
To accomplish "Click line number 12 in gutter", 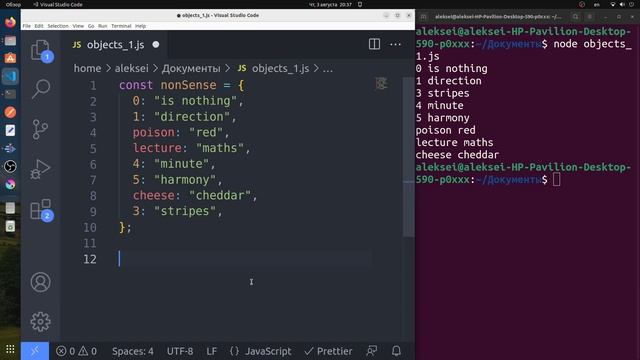I will pyautogui.click(x=90, y=259).
